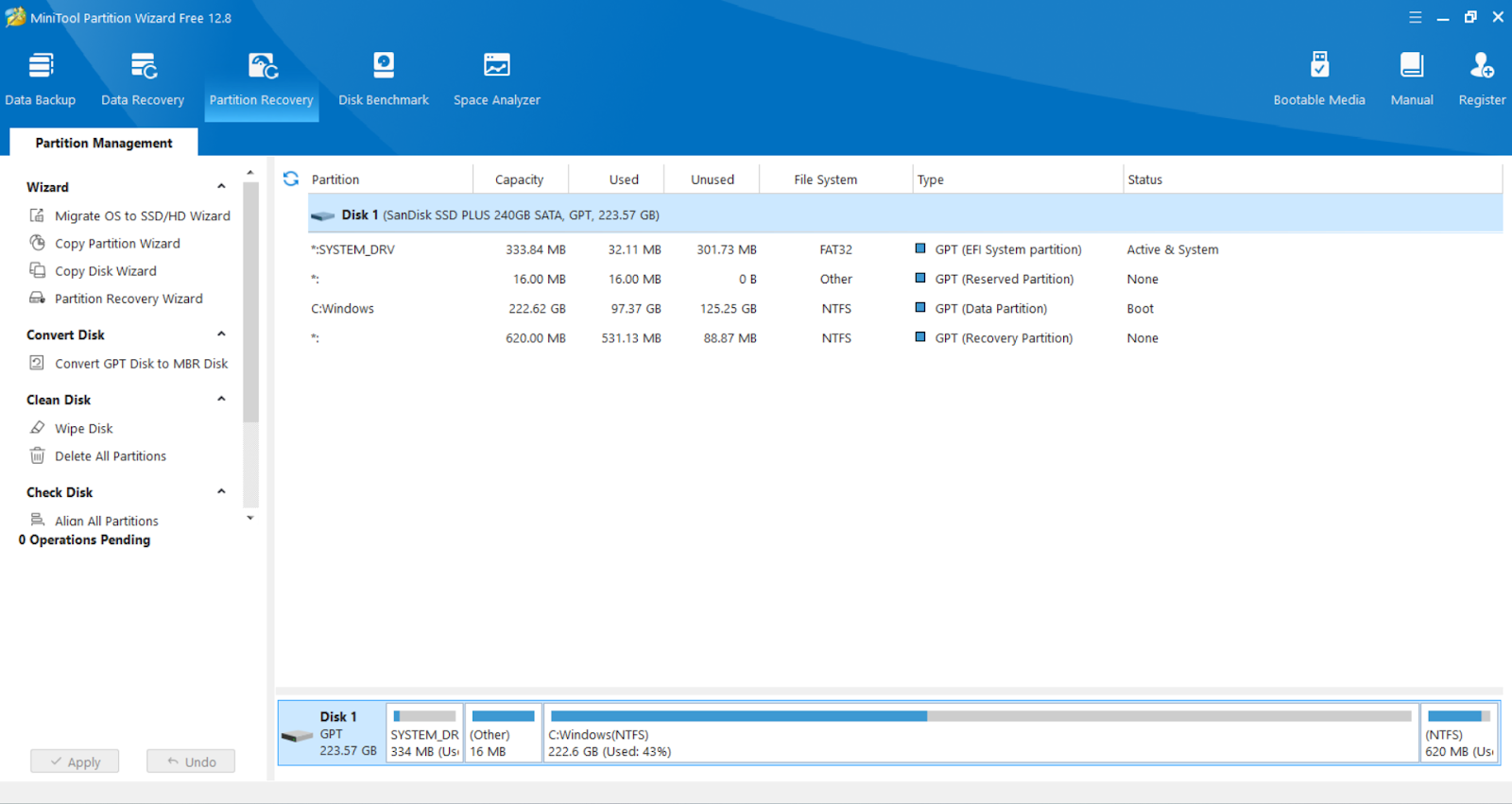The width and height of the screenshot is (1512, 804).
Task: Refresh the partition list
Action: (291, 179)
